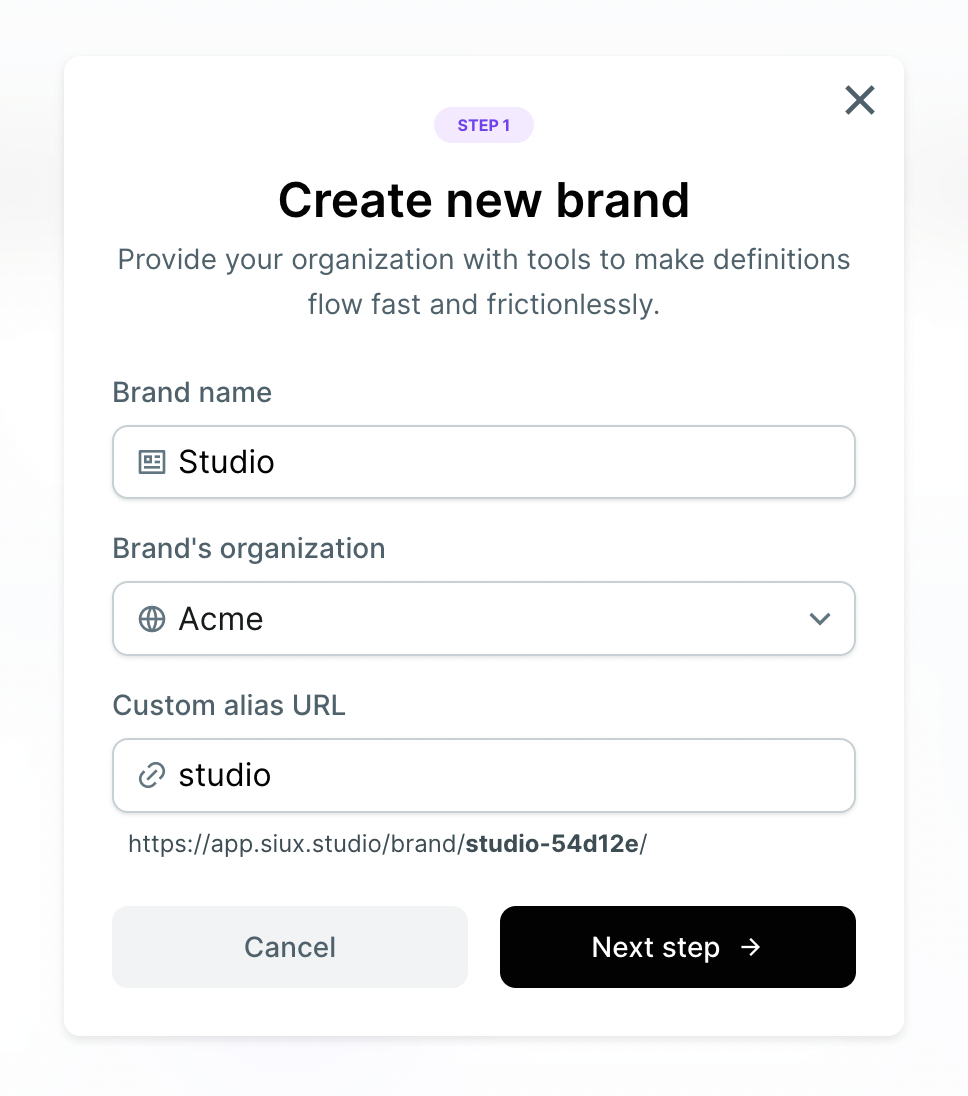Screen dimensions: 968x1096
Task: Click the brand card icon in Brand name field
Action: click(151, 462)
